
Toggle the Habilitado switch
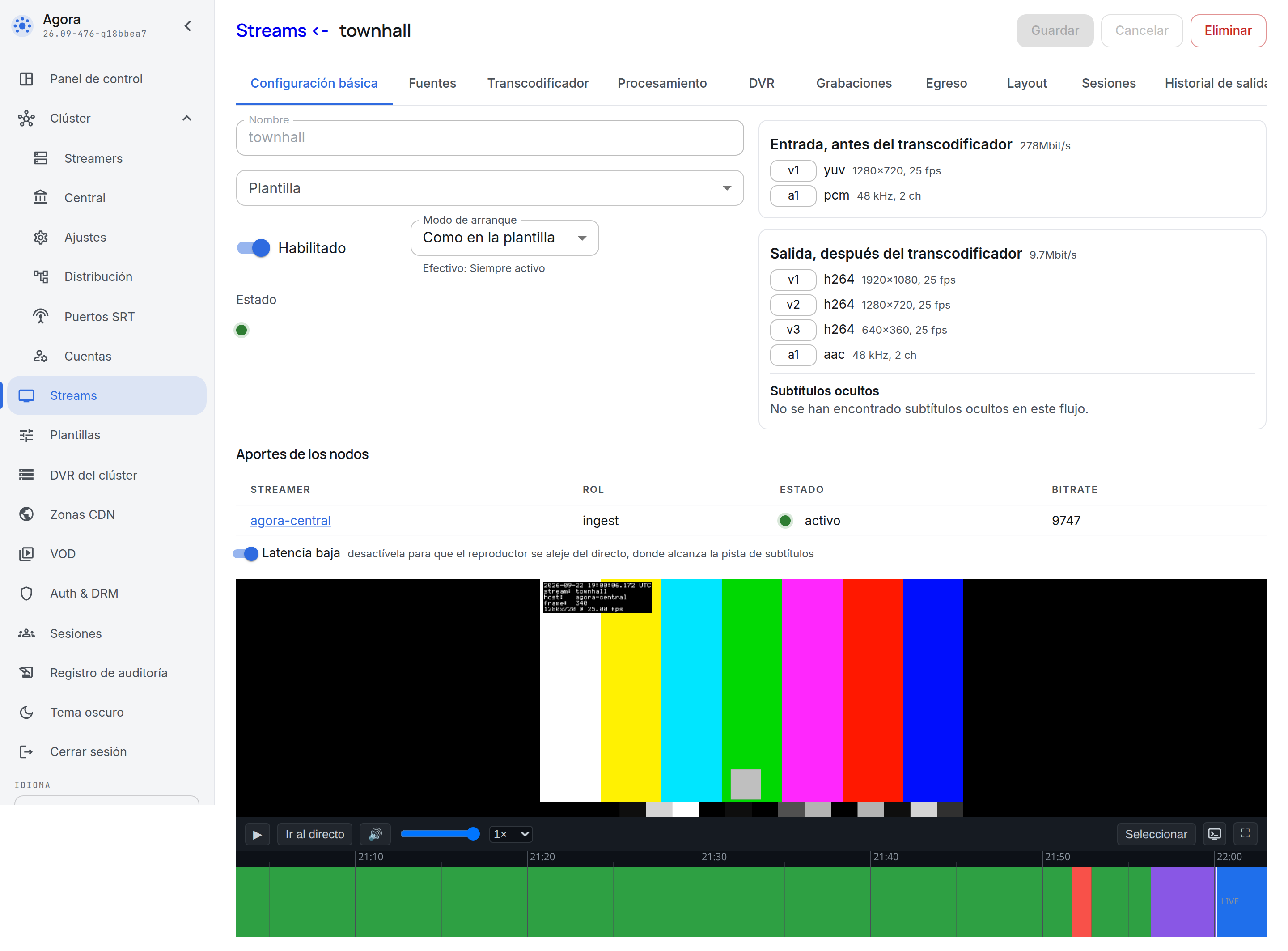coord(253,248)
